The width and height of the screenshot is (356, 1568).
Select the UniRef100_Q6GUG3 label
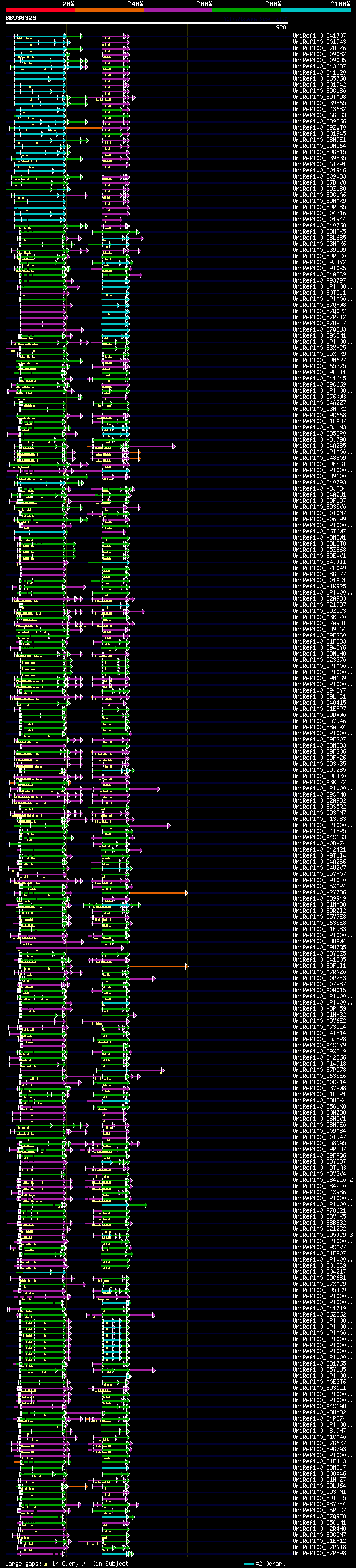pyautogui.click(x=319, y=115)
